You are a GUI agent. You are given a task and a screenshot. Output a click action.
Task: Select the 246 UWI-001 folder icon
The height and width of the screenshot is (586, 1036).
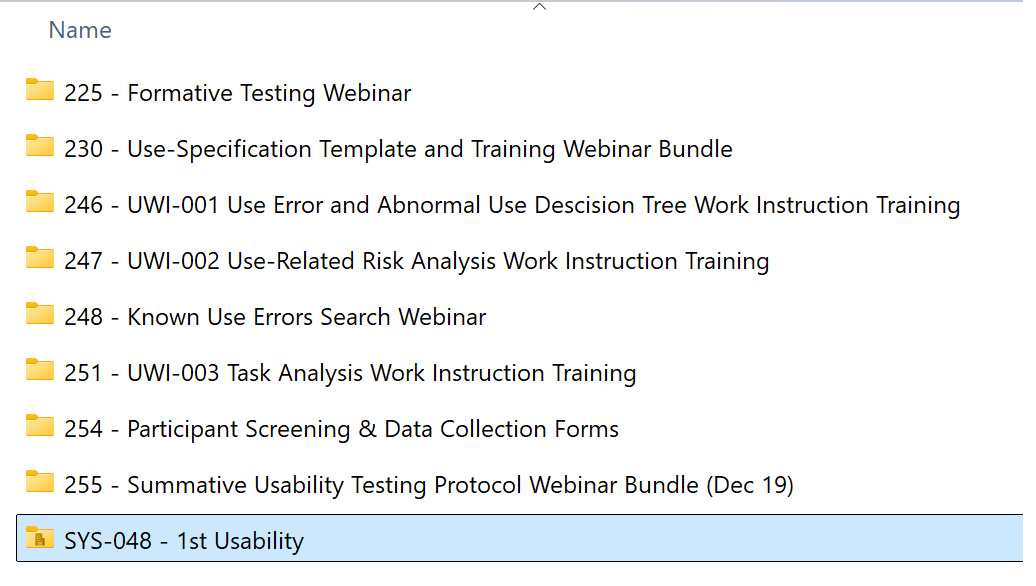40,203
